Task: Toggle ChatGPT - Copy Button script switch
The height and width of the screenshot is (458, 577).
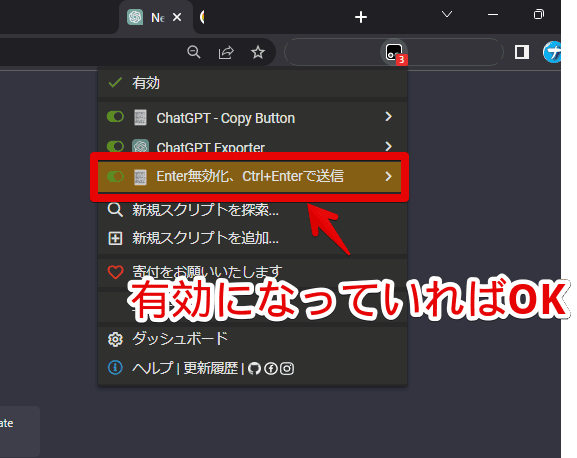Action: pos(115,117)
